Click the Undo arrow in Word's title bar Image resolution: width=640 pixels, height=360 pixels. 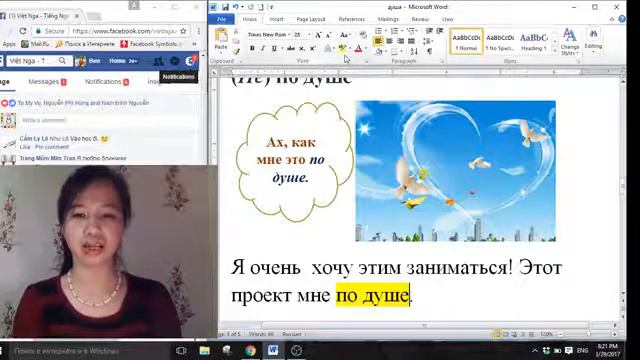coord(236,7)
